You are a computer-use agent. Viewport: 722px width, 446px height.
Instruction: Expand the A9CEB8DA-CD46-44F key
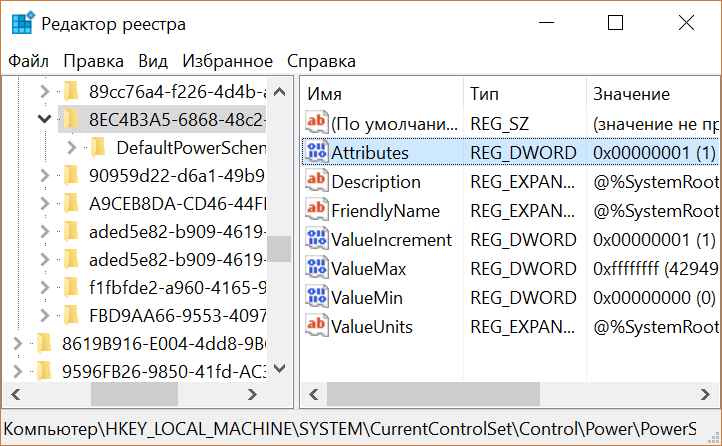tap(45, 203)
